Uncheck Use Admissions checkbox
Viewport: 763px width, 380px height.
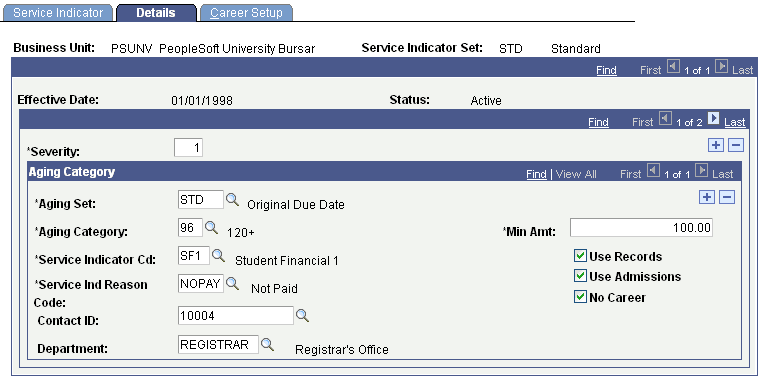tap(580, 276)
